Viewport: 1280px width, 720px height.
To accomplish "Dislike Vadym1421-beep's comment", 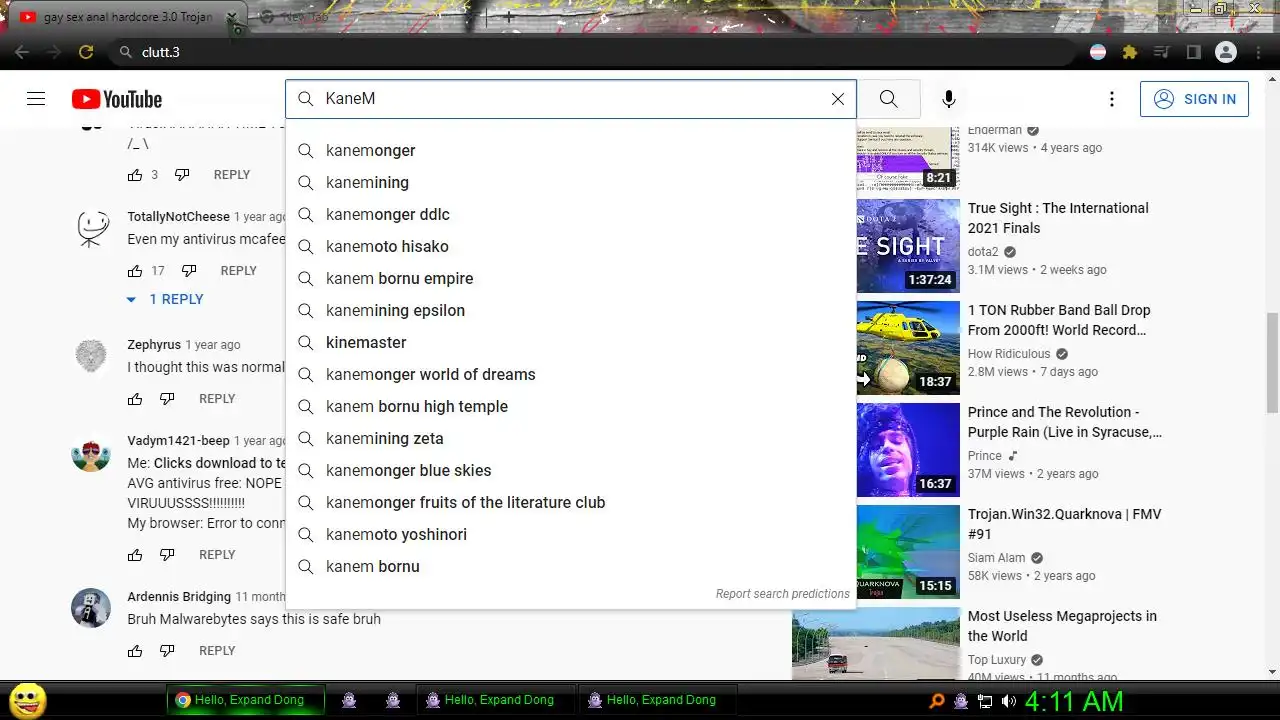I will click(167, 555).
